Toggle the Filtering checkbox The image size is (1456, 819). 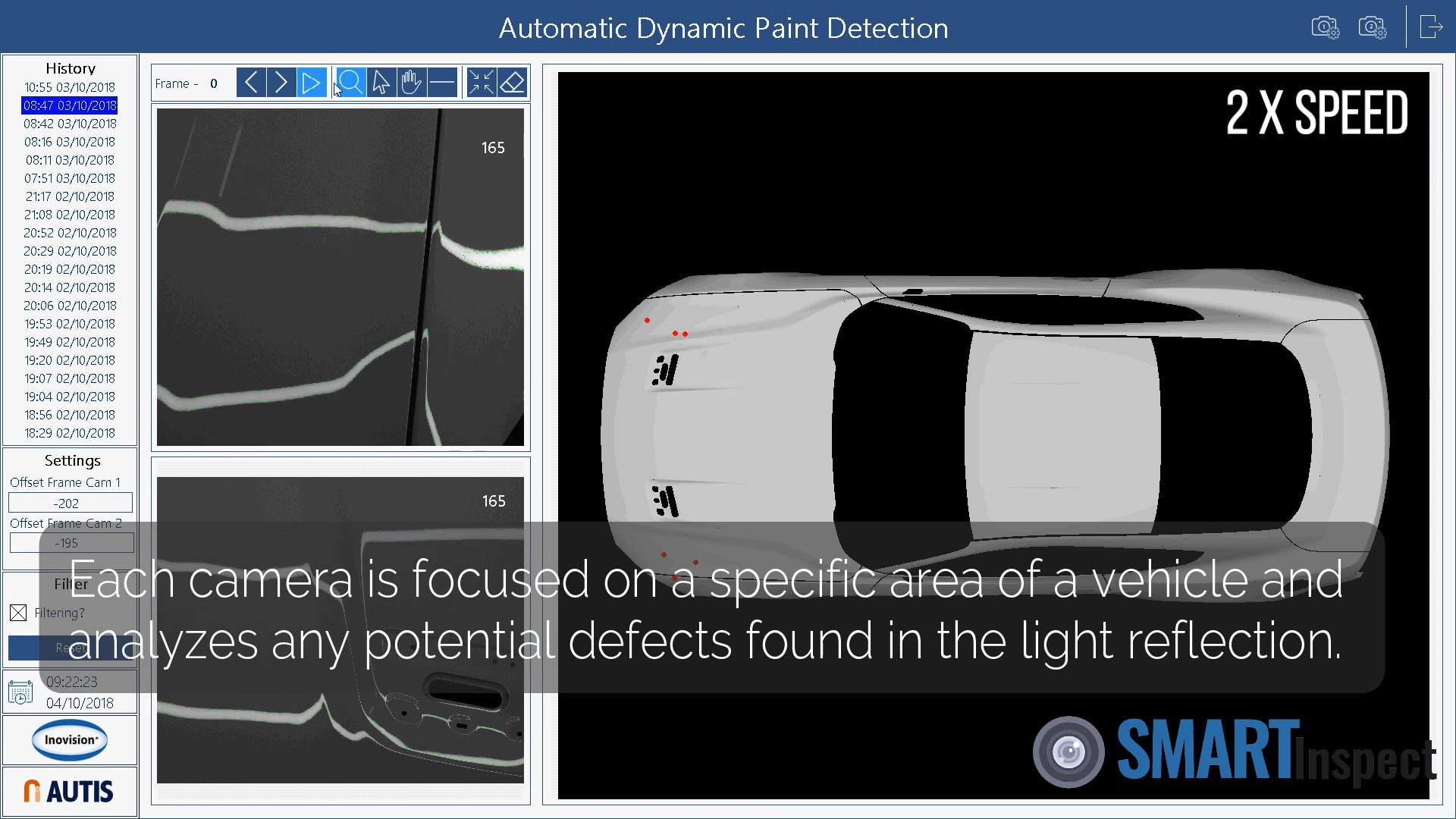(x=18, y=613)
